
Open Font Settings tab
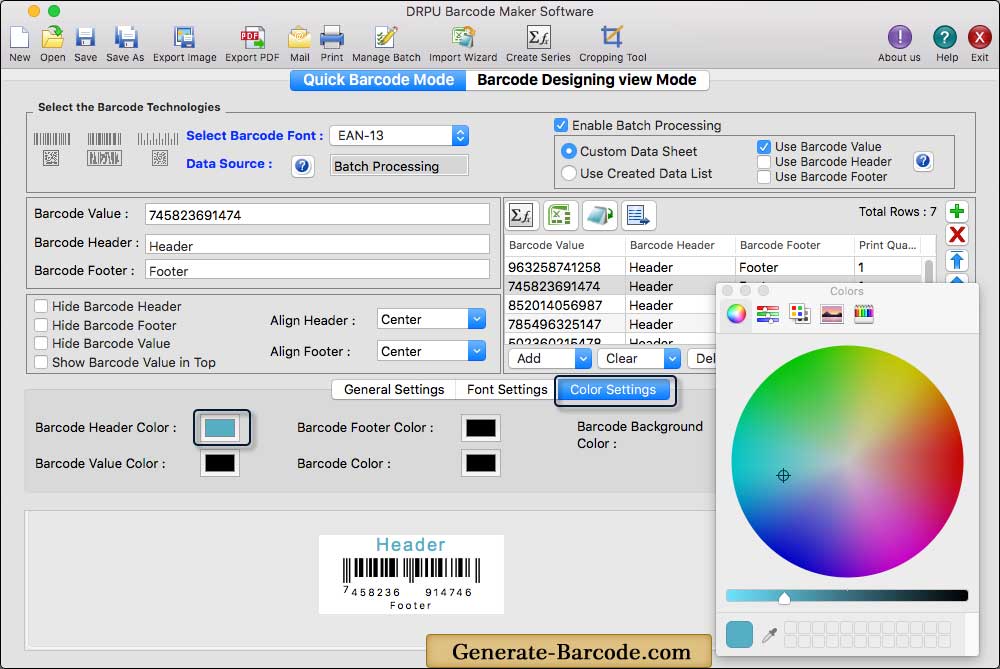coord(507,390)
